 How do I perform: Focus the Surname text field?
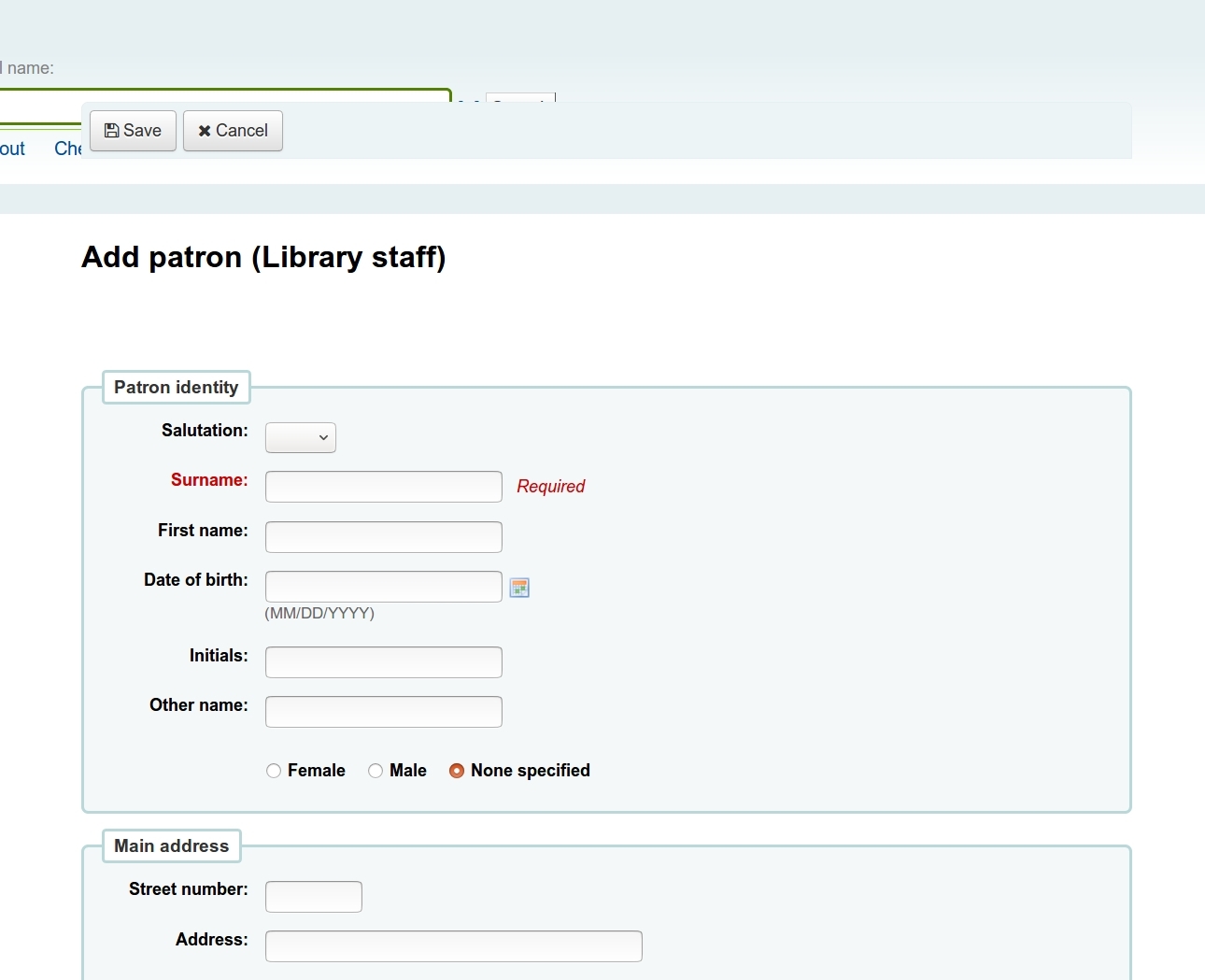coord(383,487)
